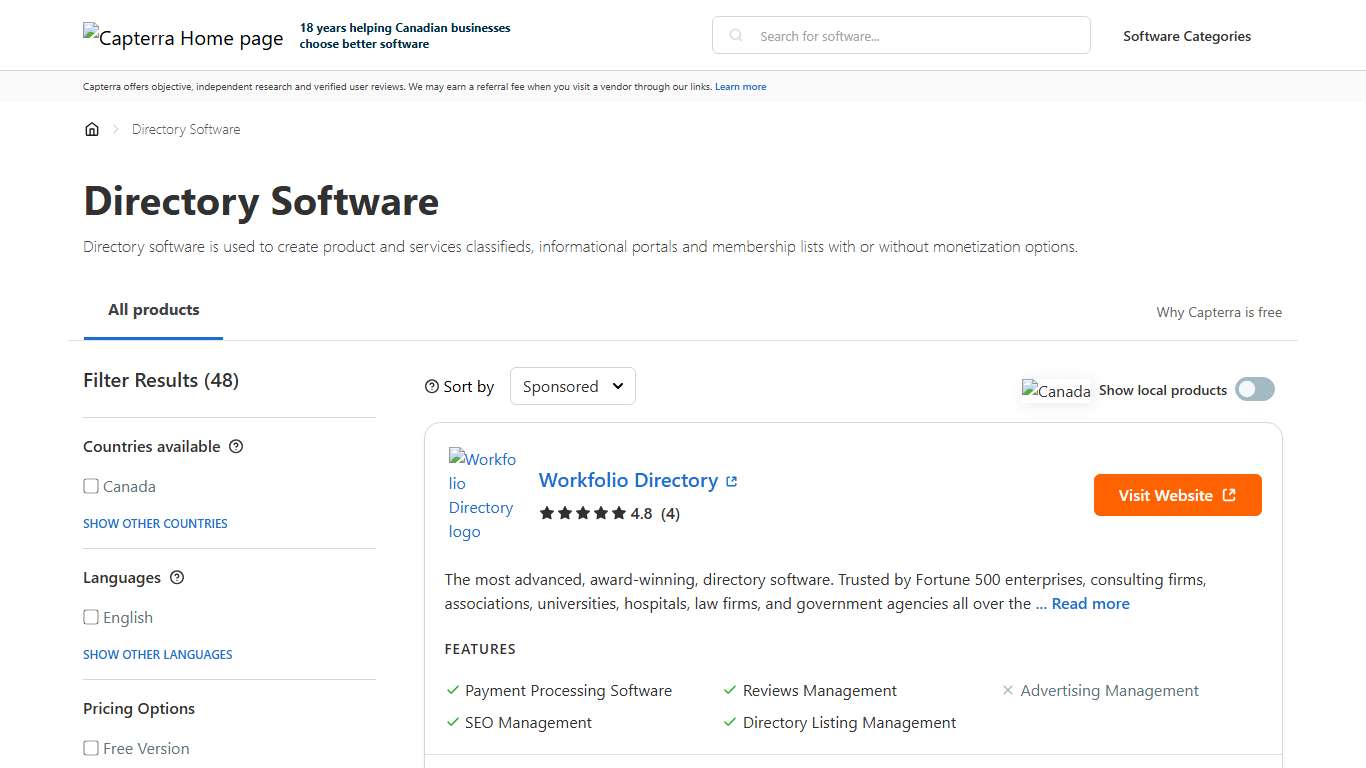Click the software search input field
The width and height of the screenshot is (1366, 768).
(x=900, y=35)
